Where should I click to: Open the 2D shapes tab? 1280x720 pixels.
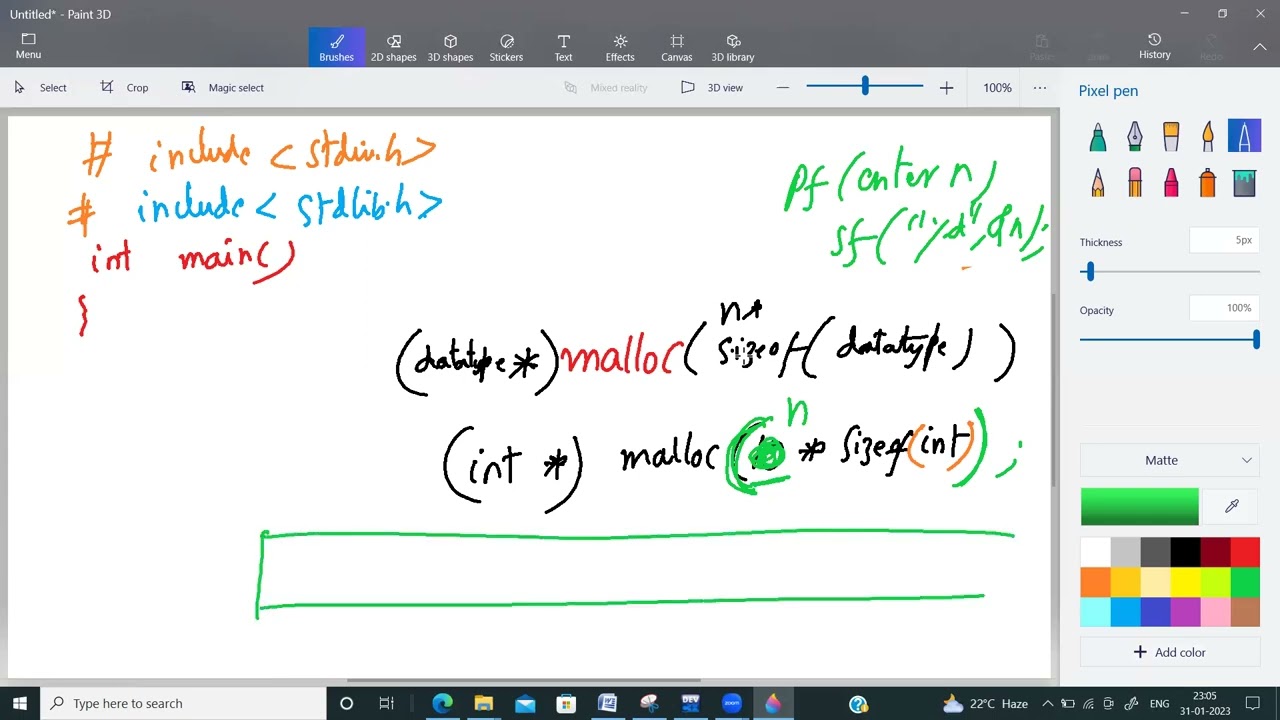(x=394, y=47)
